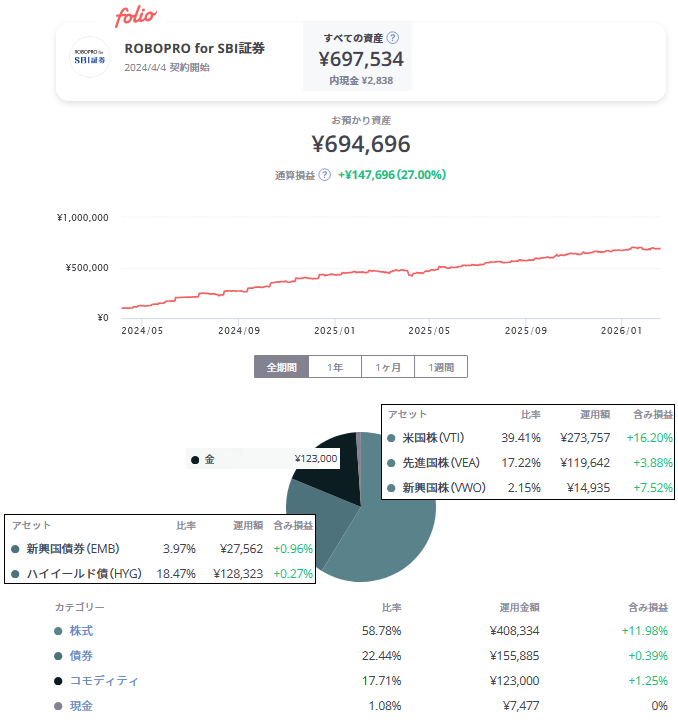This screenshot has width=678, height=724.
Task: Open help icon next to すべての資産
Action: 393,38
